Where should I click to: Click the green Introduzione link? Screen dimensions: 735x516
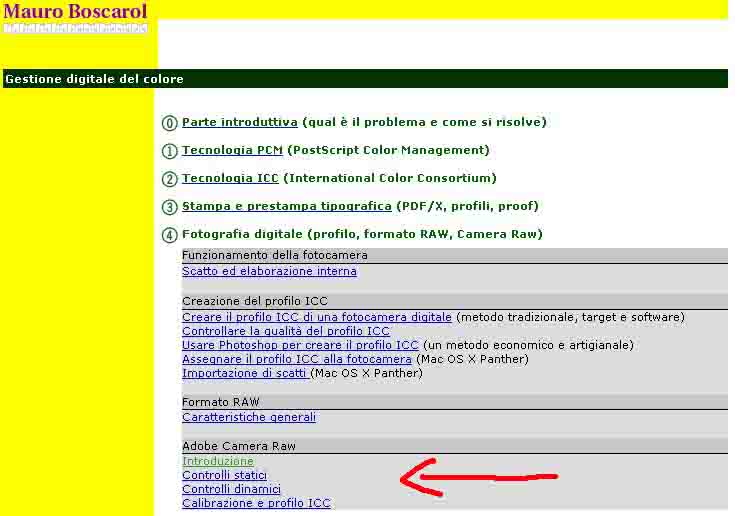tap(217, 461)
